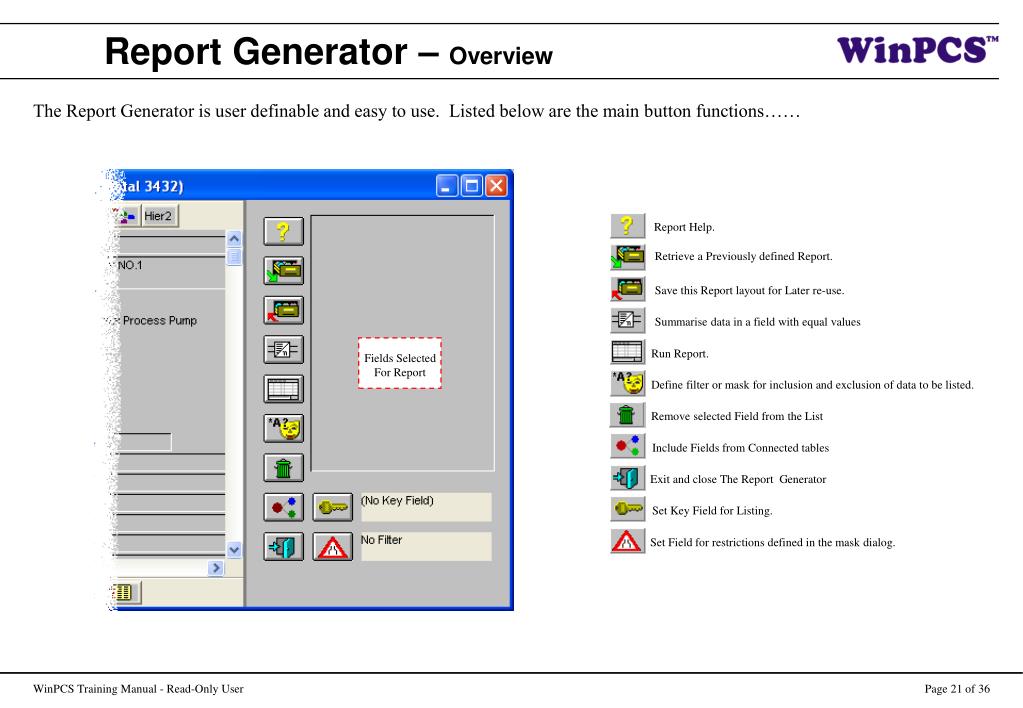1023x708 pixels.
Task: Click the Report Help legend icon
Action: tap(627, 226)
